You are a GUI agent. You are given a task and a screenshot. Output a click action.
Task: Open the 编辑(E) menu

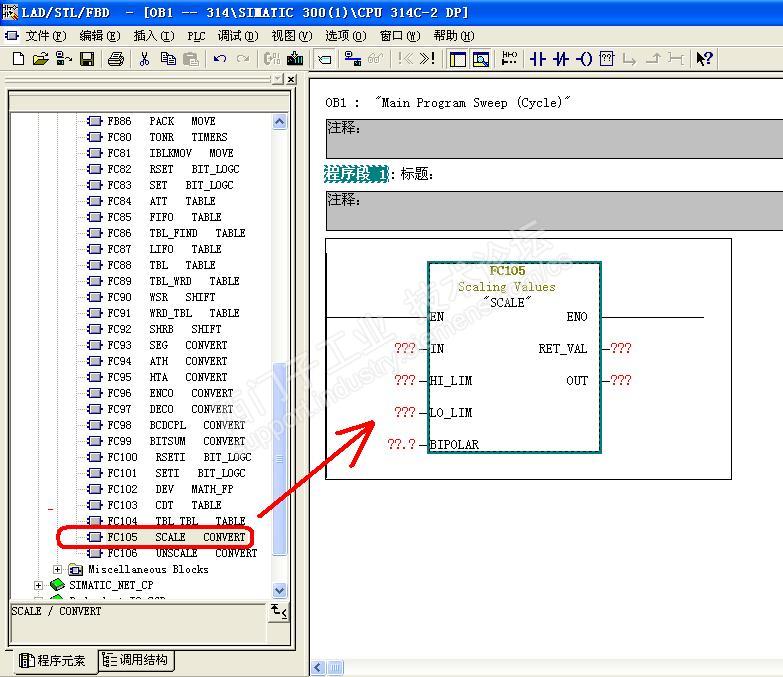[100, 35]
